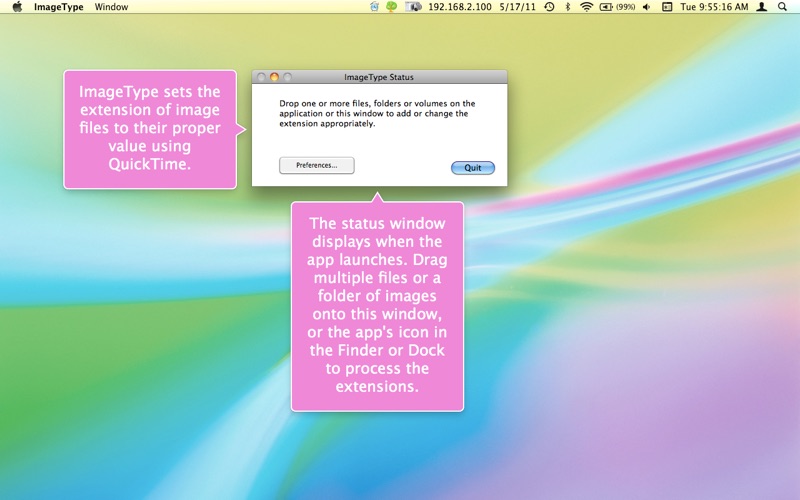800x500 pixels.
Task: Click the Preferences... button
Action: click(317, 165)
